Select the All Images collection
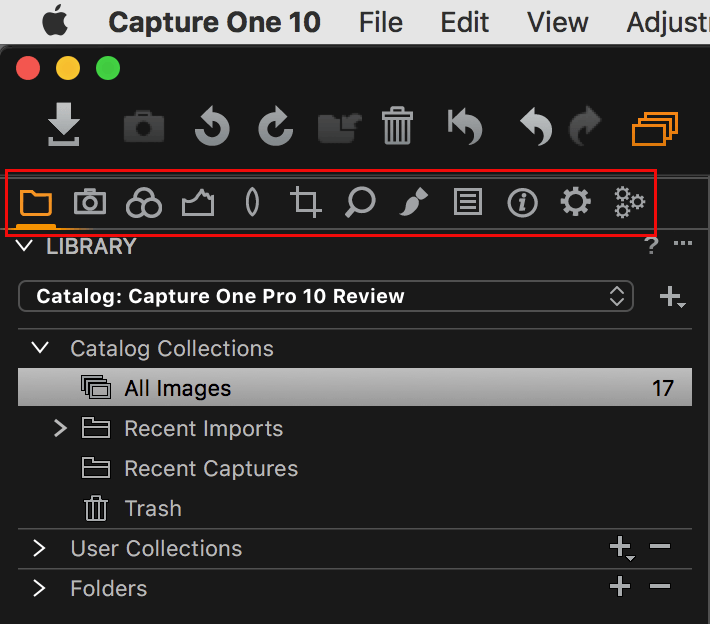The width and height of the screenshot is (710, 624). click(355, 388)
